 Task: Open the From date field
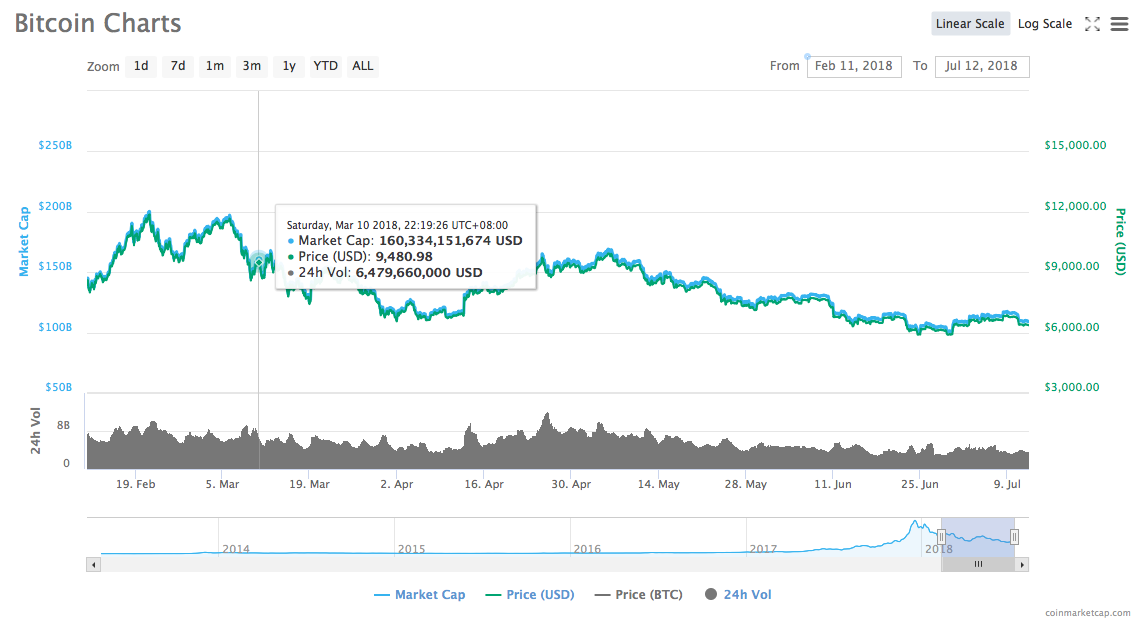pos(854,66)
